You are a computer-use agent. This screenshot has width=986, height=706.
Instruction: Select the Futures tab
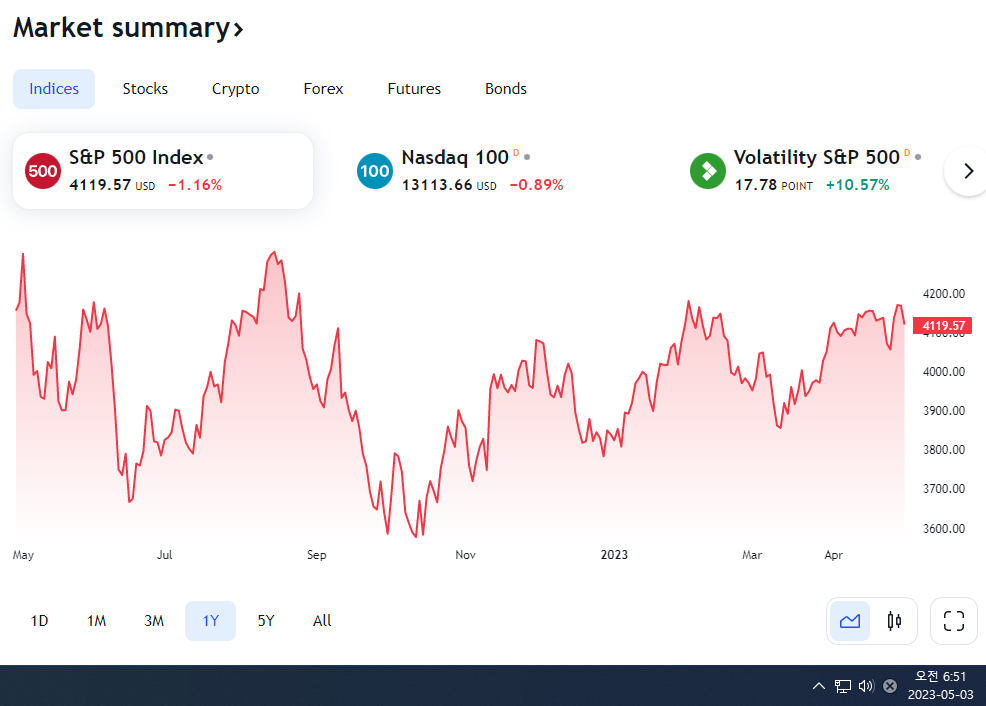[x=414, y=89]
